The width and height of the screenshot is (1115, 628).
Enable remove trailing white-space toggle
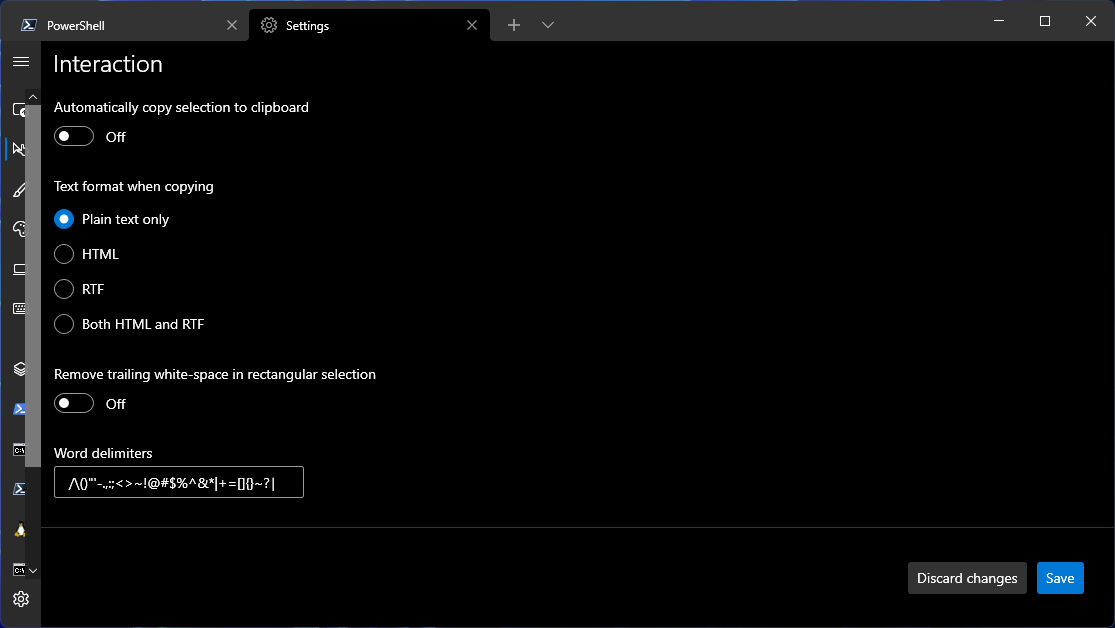(73, 402)
